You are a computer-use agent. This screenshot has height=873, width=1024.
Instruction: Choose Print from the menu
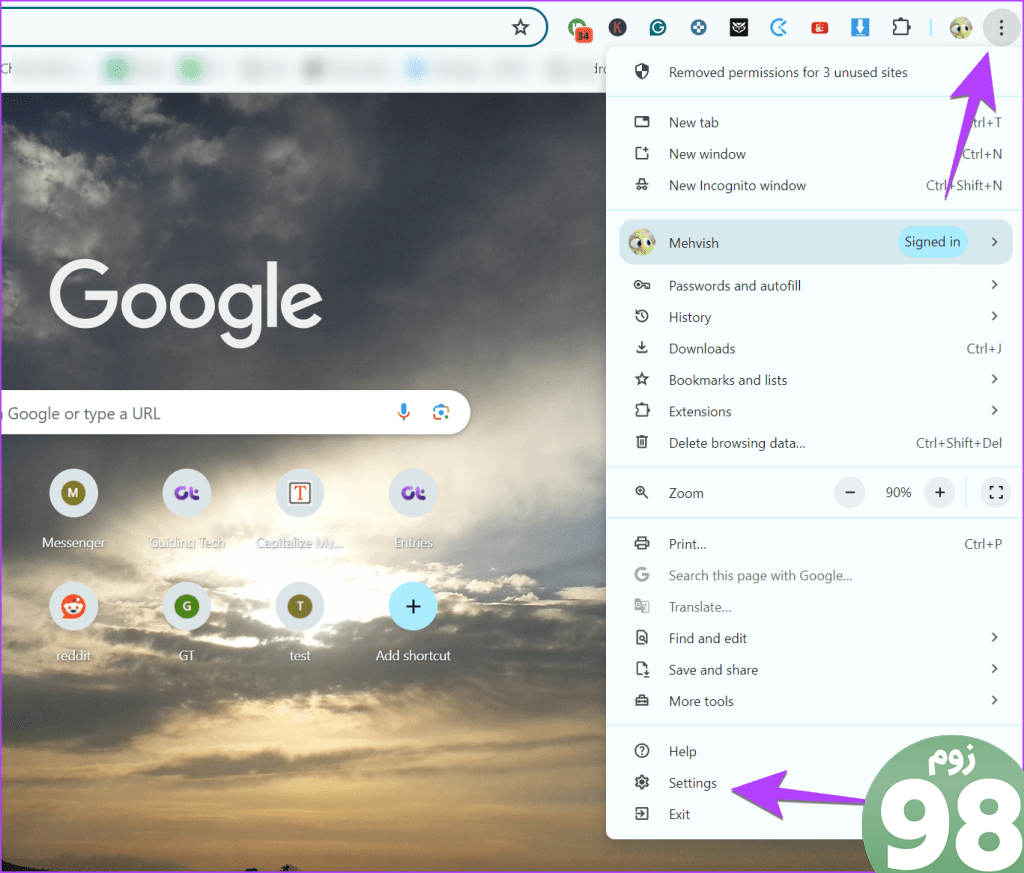click(814, 544)
